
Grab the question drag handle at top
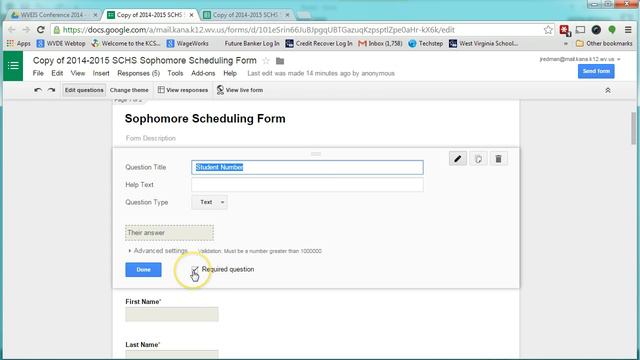(316, 154)
